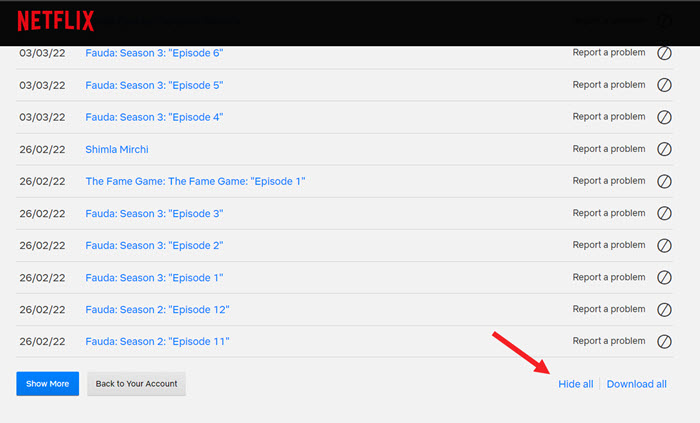
Task: Open Fauda Season 2 Episode 12 title link
Action: 157,310
